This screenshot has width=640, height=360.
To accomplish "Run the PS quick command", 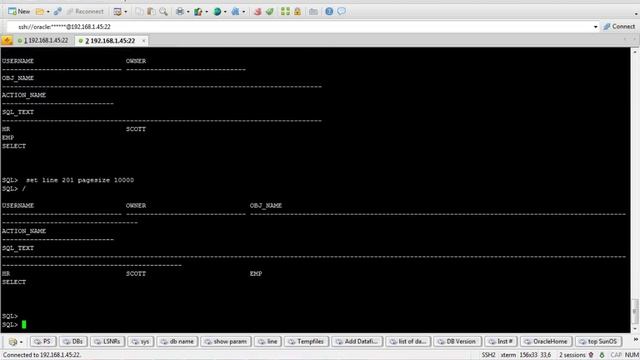I will coord(42,341).
